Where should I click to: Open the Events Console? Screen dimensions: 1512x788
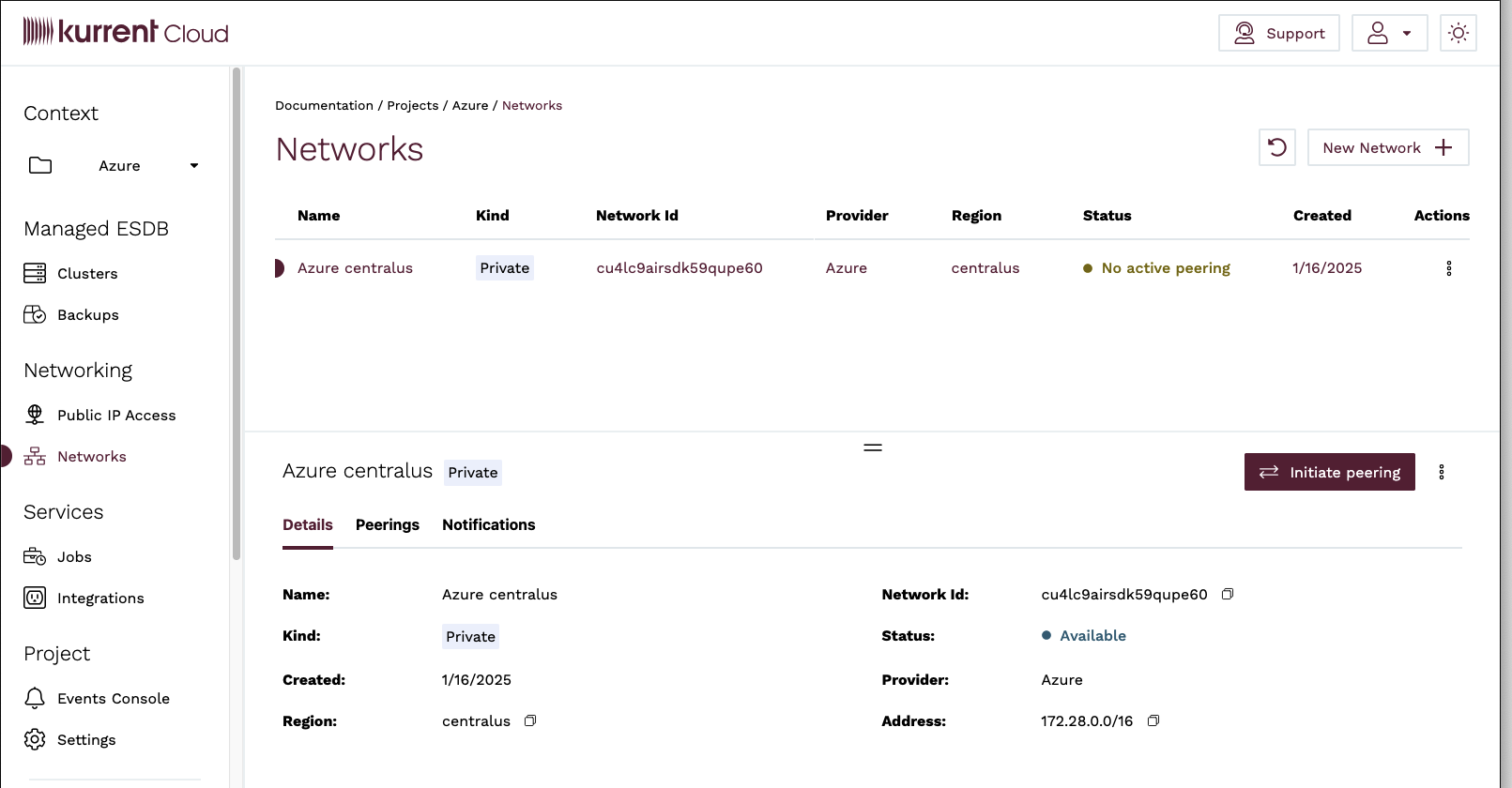tap(113, 698)
